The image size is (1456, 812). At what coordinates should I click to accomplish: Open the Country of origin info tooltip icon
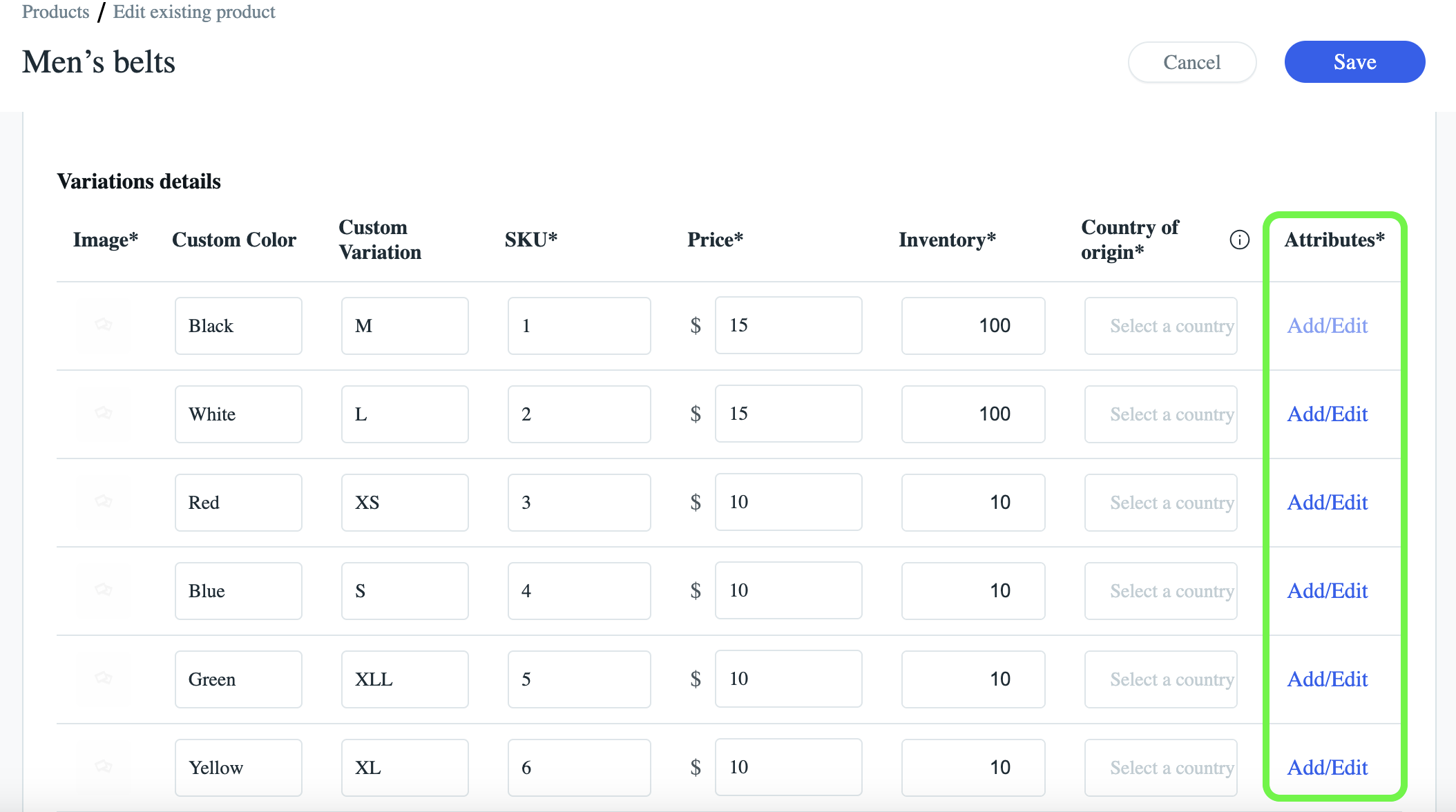[x=1240, y=240]
